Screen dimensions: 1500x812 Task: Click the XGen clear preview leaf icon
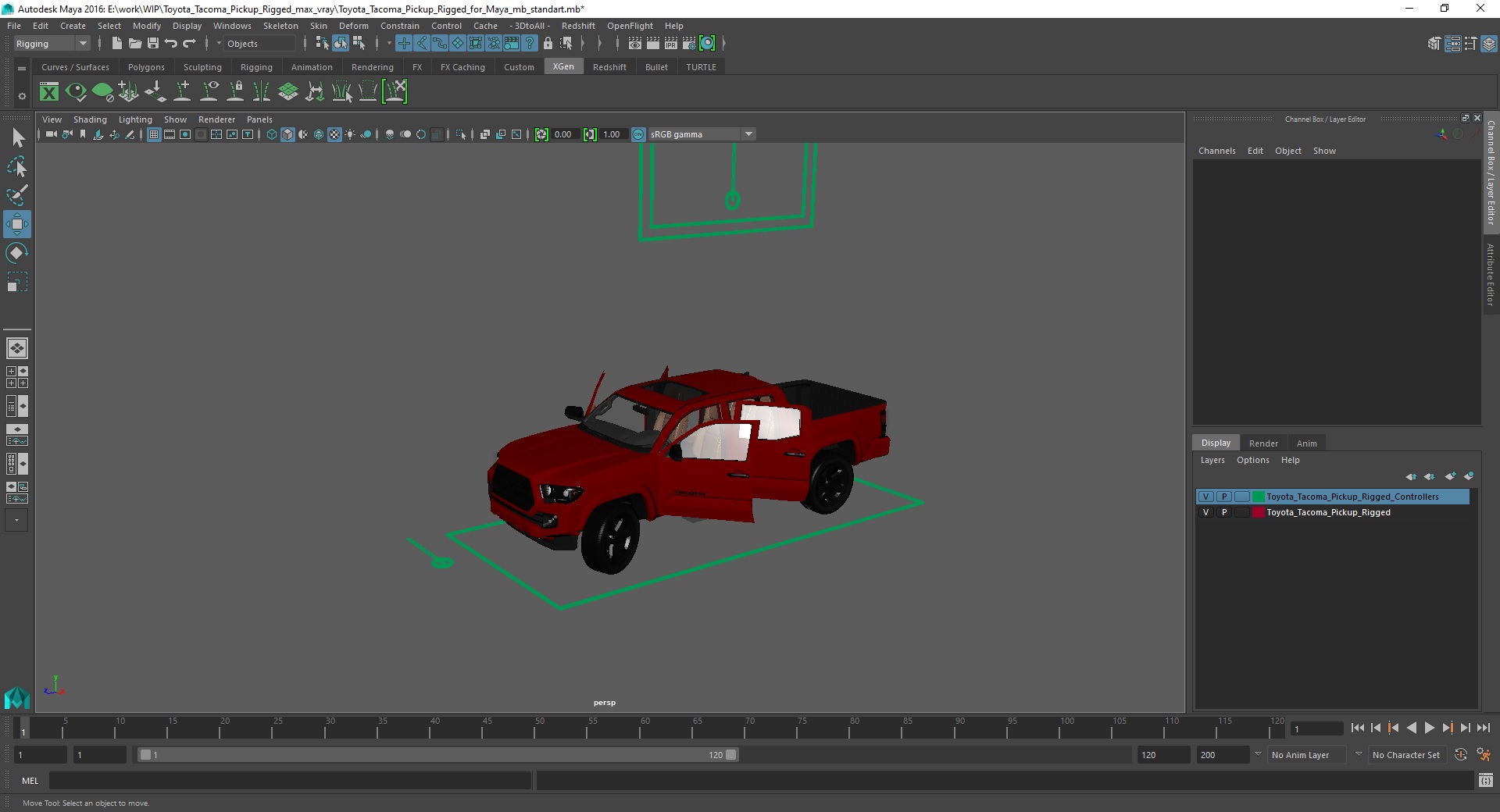[102, 92]
